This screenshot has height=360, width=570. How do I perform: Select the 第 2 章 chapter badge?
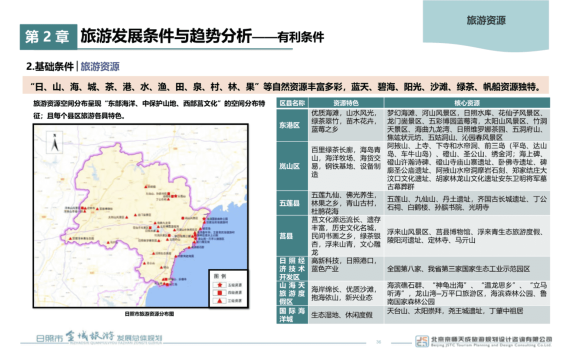coord(48,36)
